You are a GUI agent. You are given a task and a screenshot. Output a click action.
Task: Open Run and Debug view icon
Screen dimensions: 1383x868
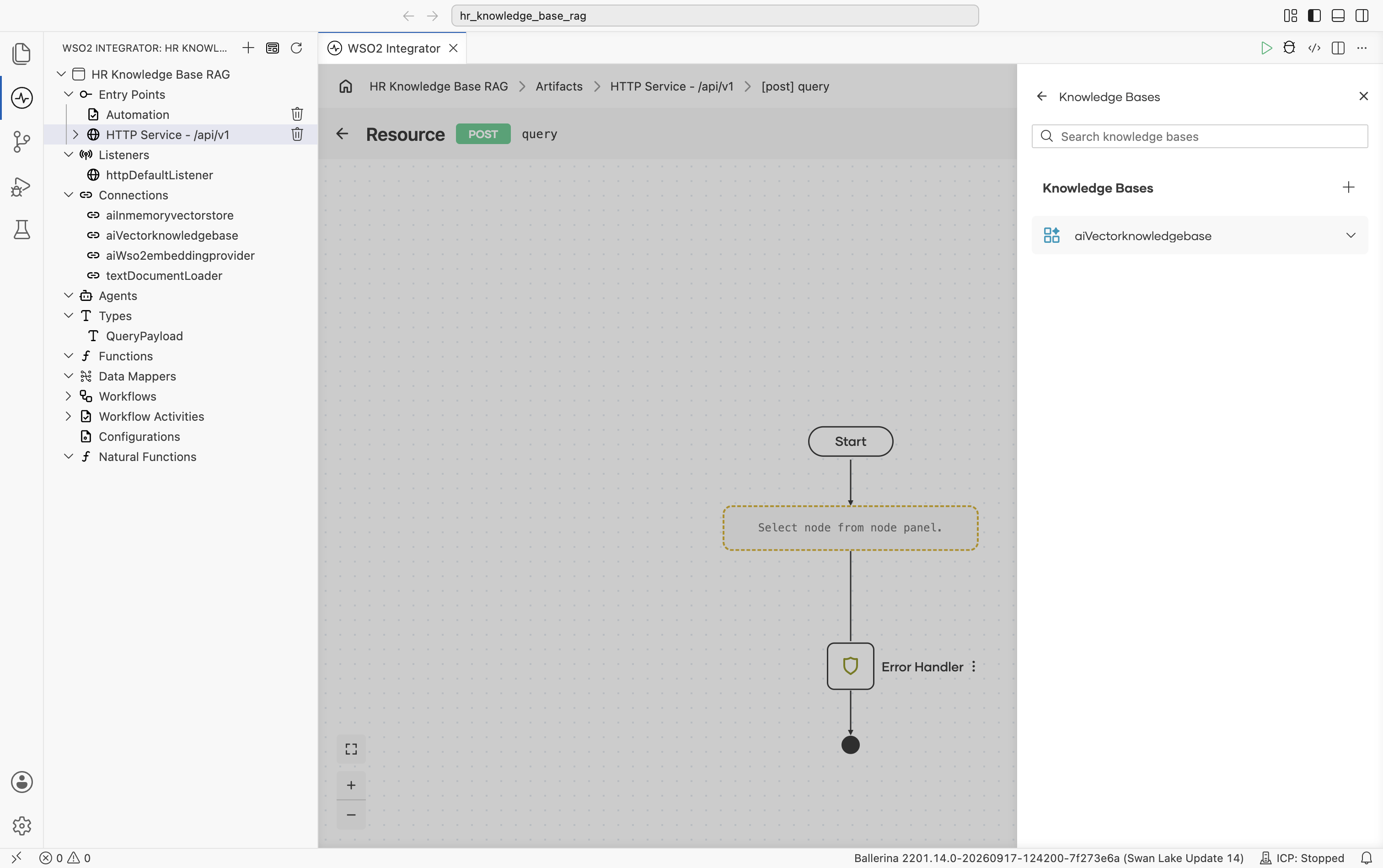tap(21, 186)
